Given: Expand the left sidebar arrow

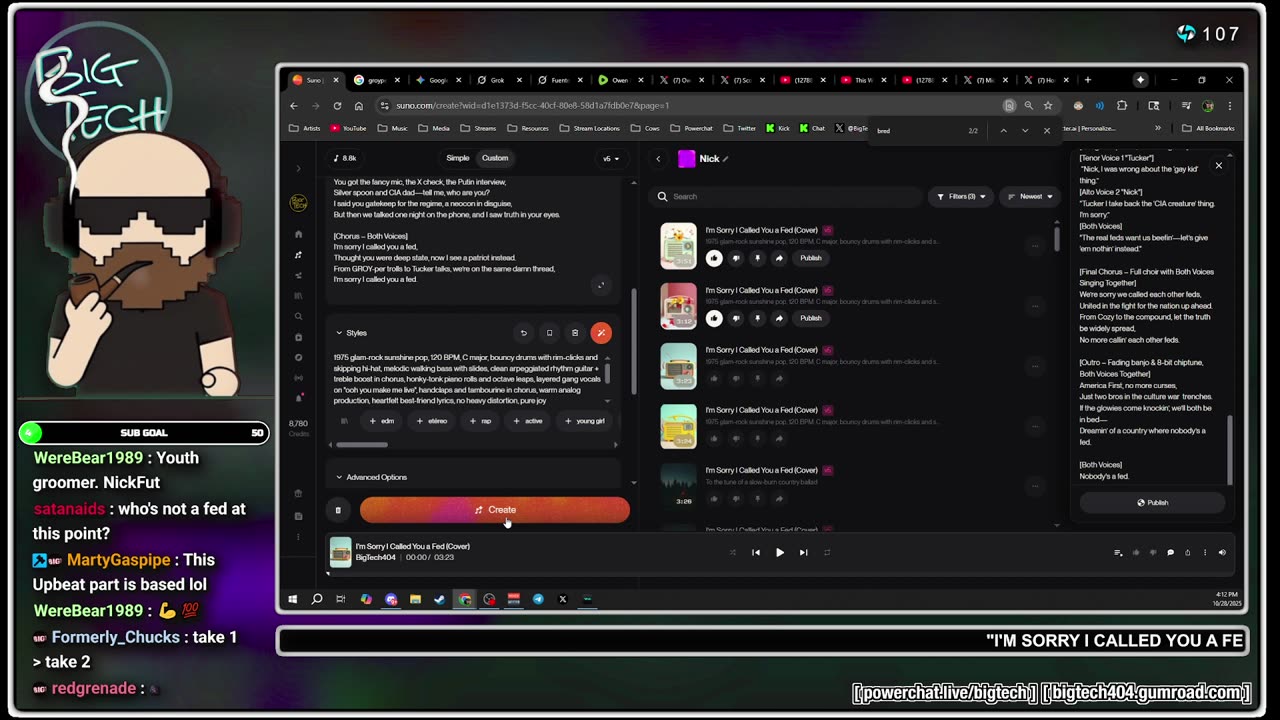Looking at the screenshot, I should tap(298, 168).
